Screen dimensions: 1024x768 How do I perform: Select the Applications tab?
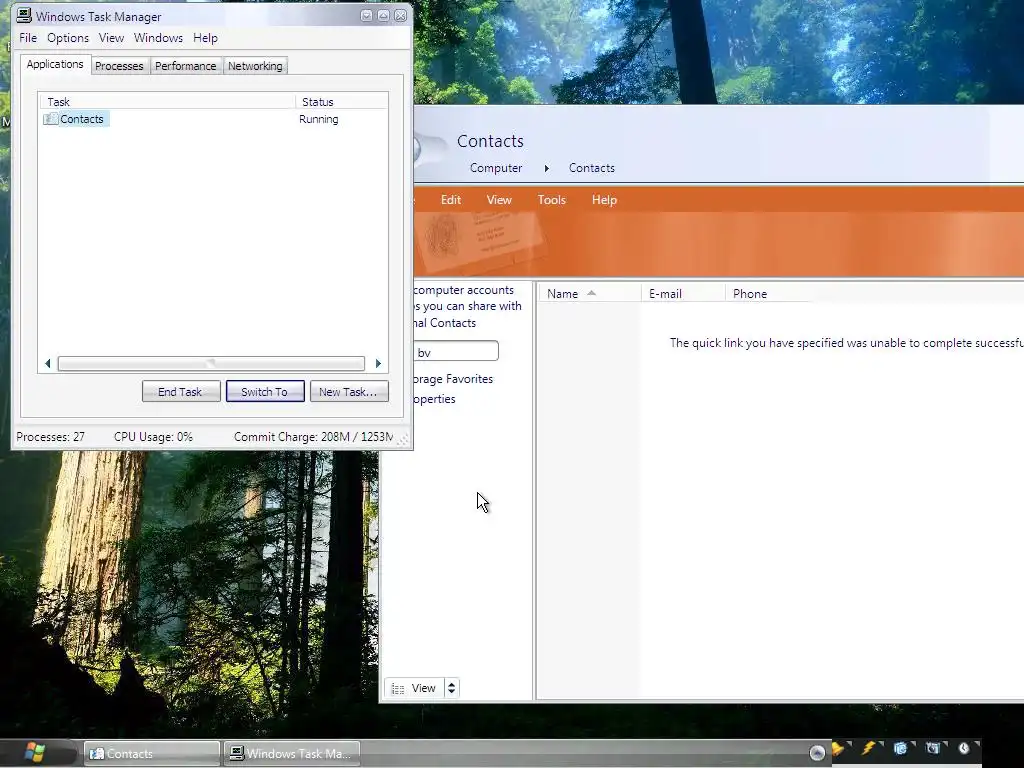click(55, 64)
